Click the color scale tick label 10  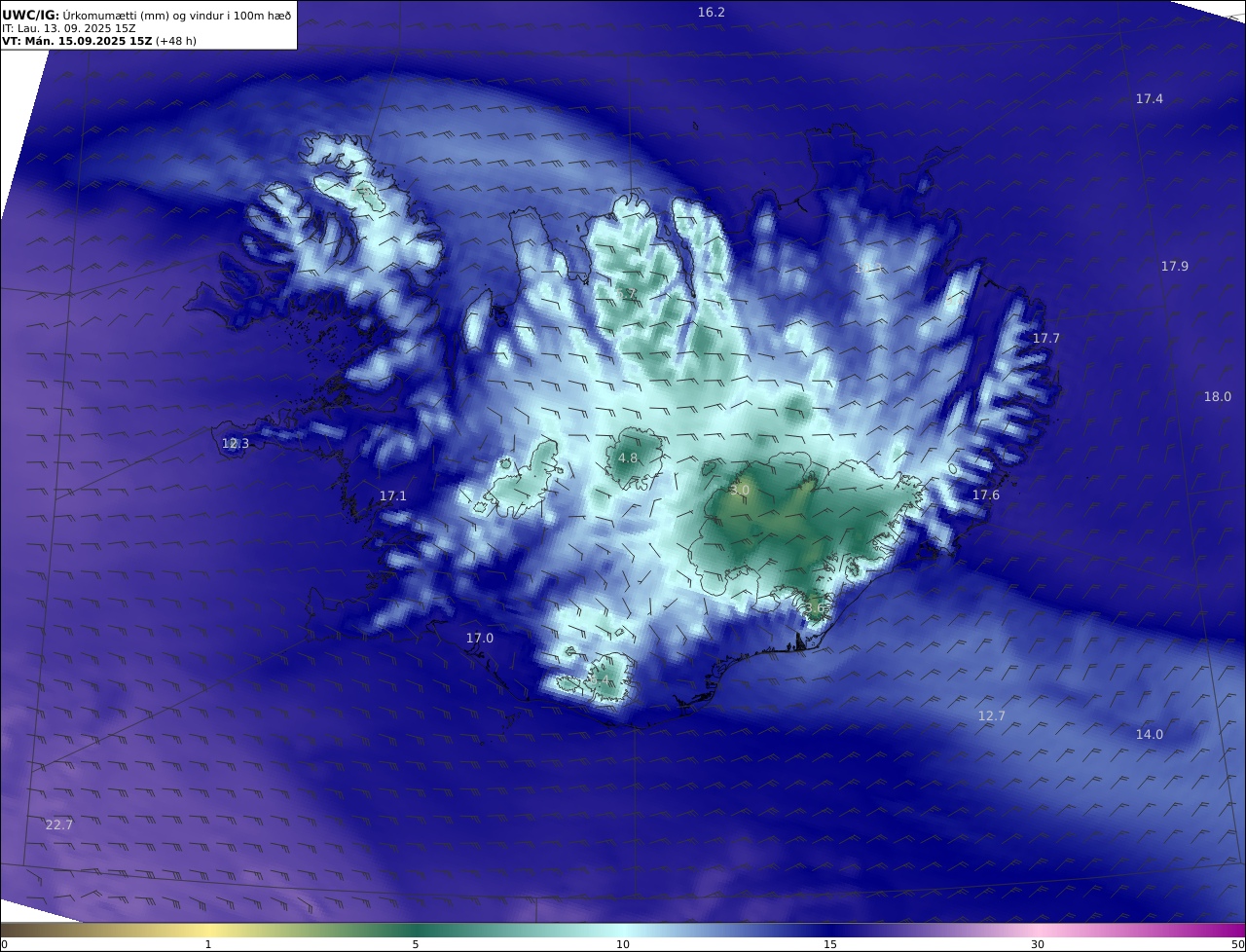point(623,944)
